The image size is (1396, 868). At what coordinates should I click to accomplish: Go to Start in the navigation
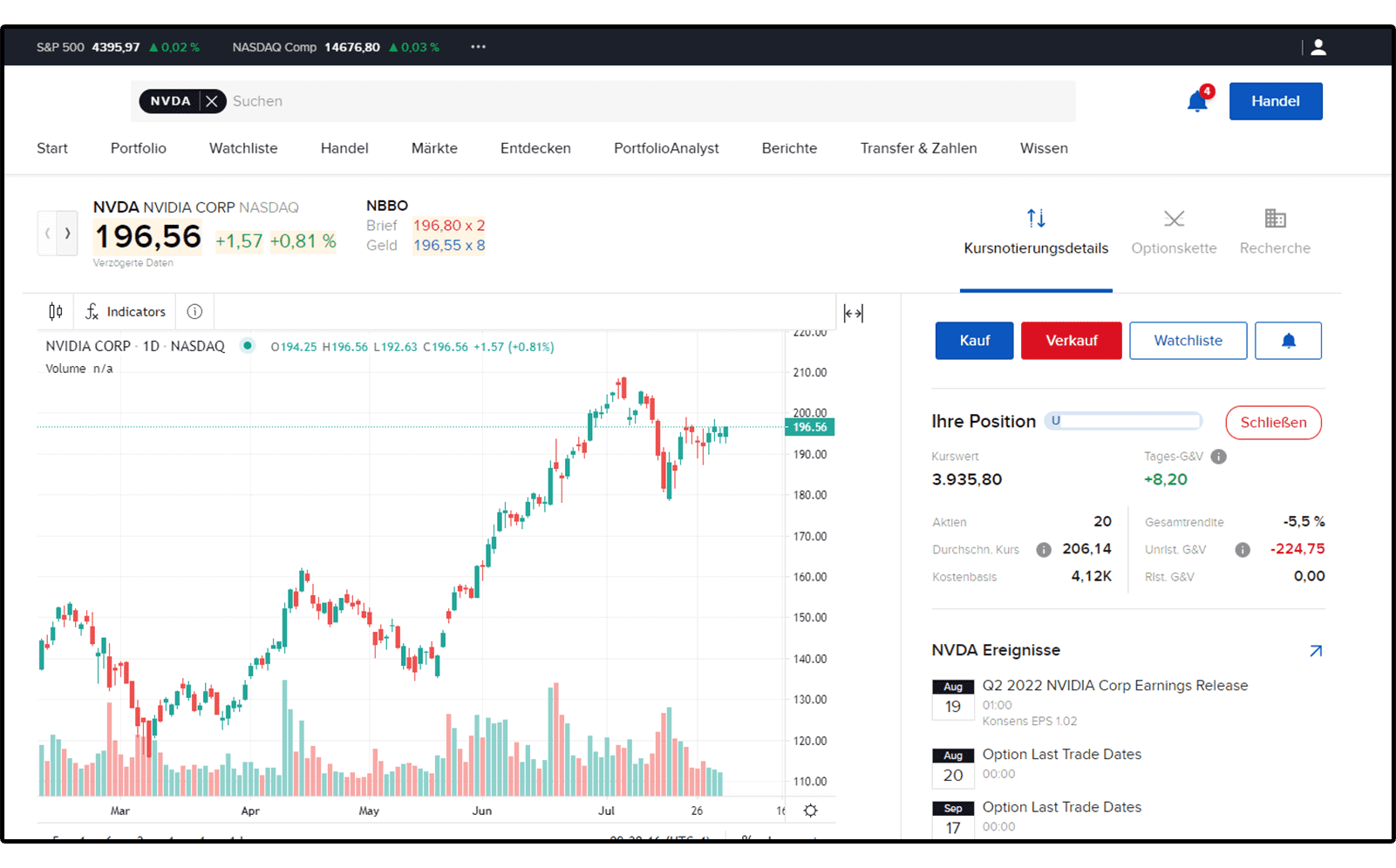pyautogui.click(x=52, y=148)
